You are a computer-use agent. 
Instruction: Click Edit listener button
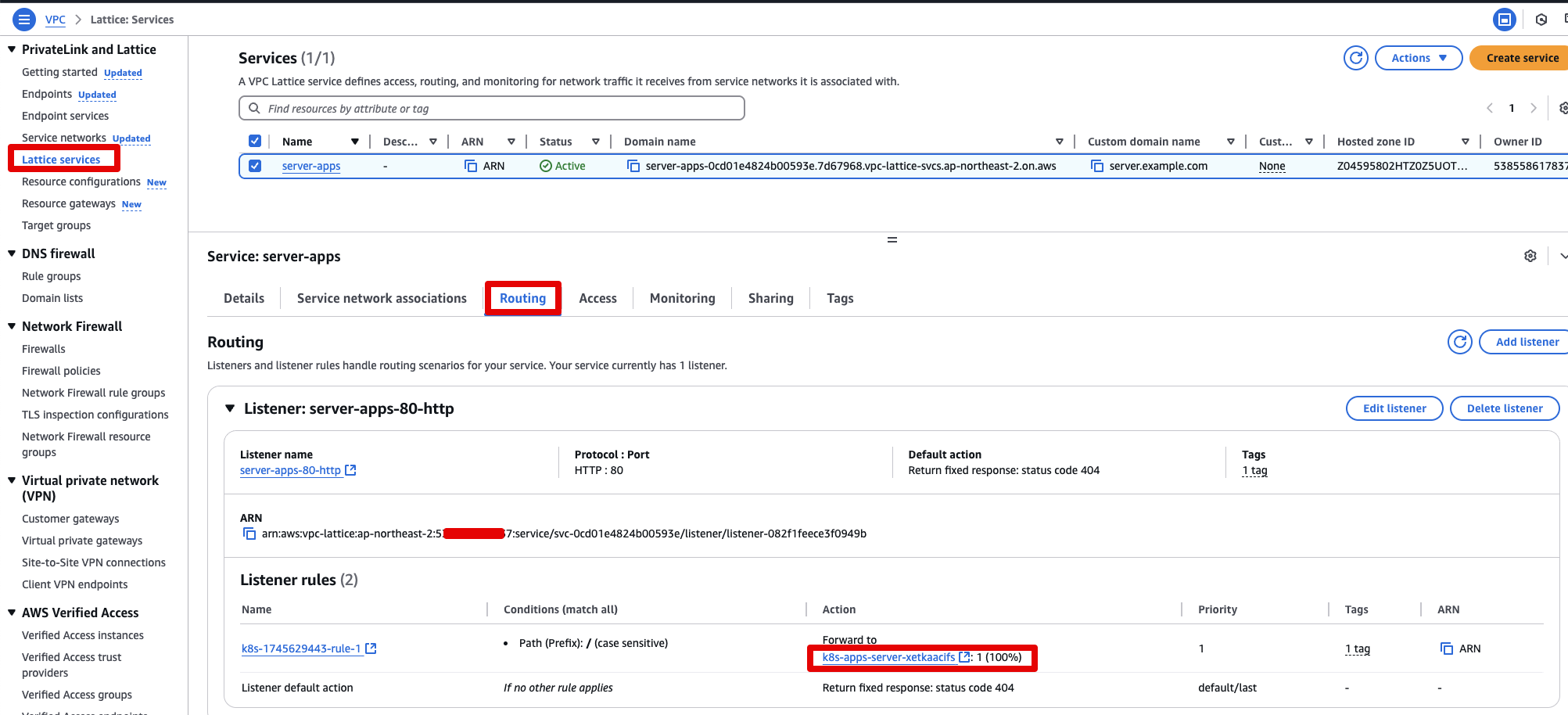(x=1394, y=408)
